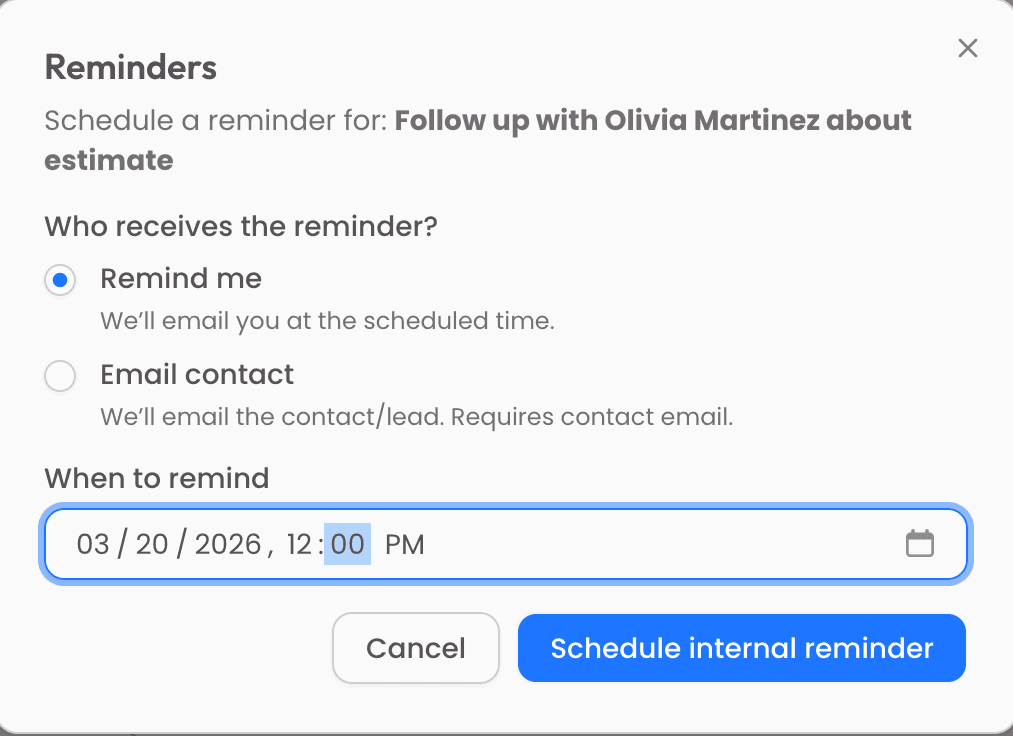1013x736 pixels.
Task: Open the calendar picker icon
Action: (920, 543)
